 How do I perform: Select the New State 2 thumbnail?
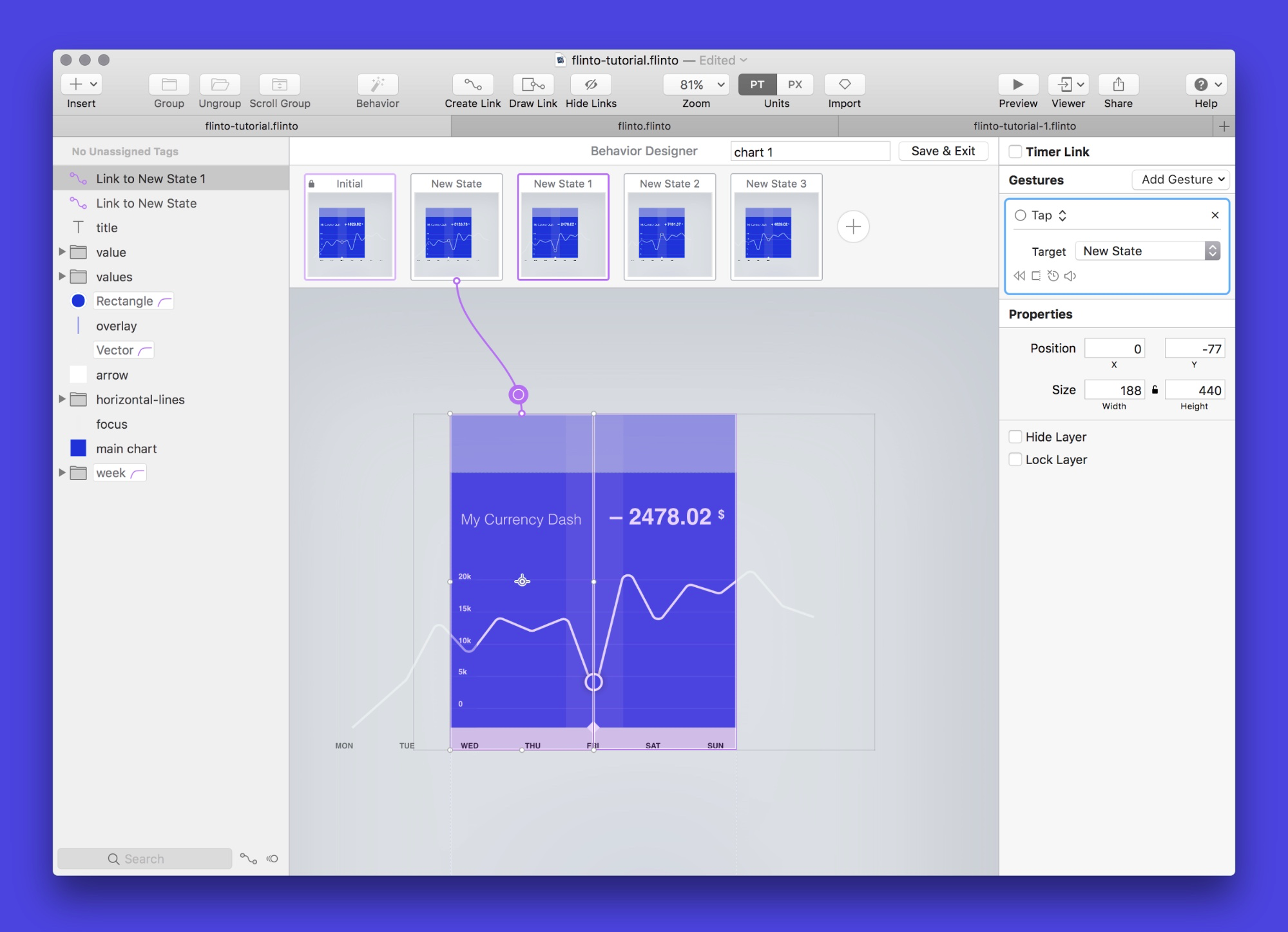pos(669,227)
